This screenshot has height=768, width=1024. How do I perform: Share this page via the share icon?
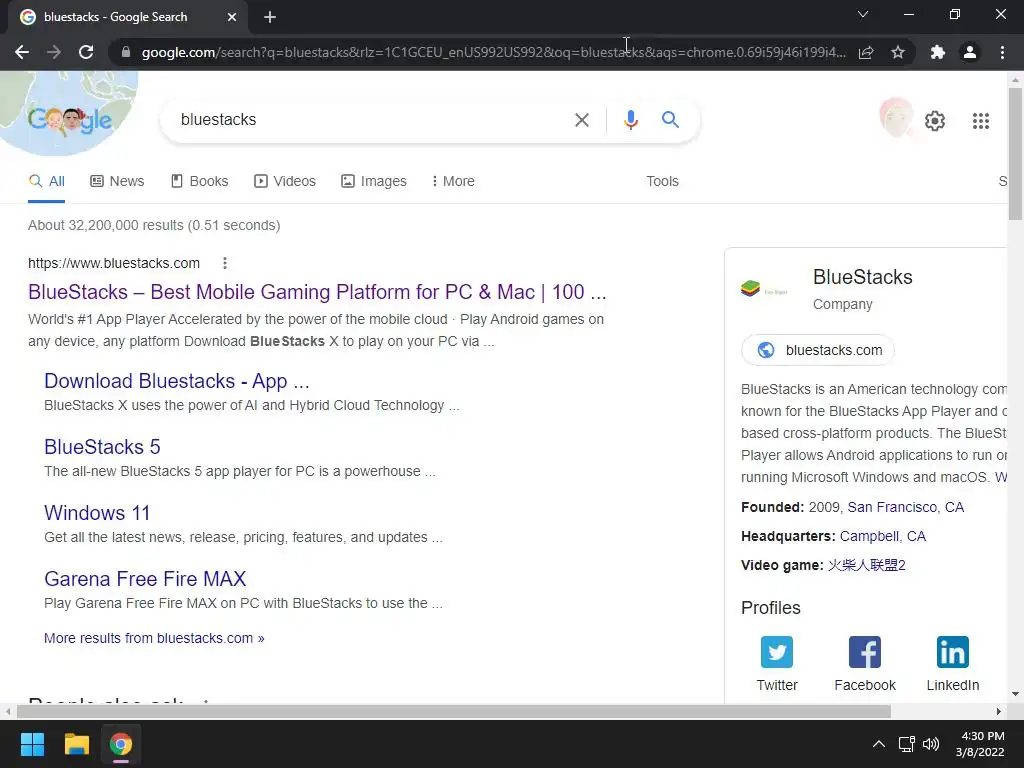(x=866, y=52)
